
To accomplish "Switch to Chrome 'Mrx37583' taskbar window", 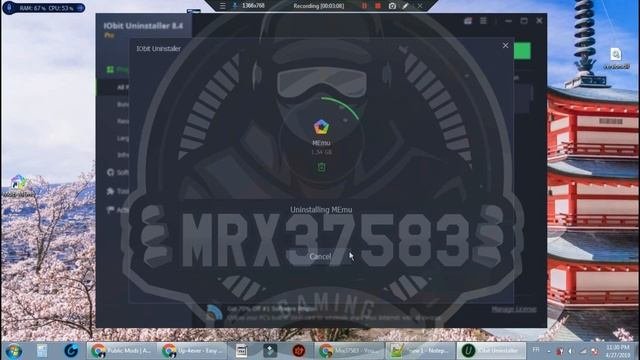I will (349, 351).
